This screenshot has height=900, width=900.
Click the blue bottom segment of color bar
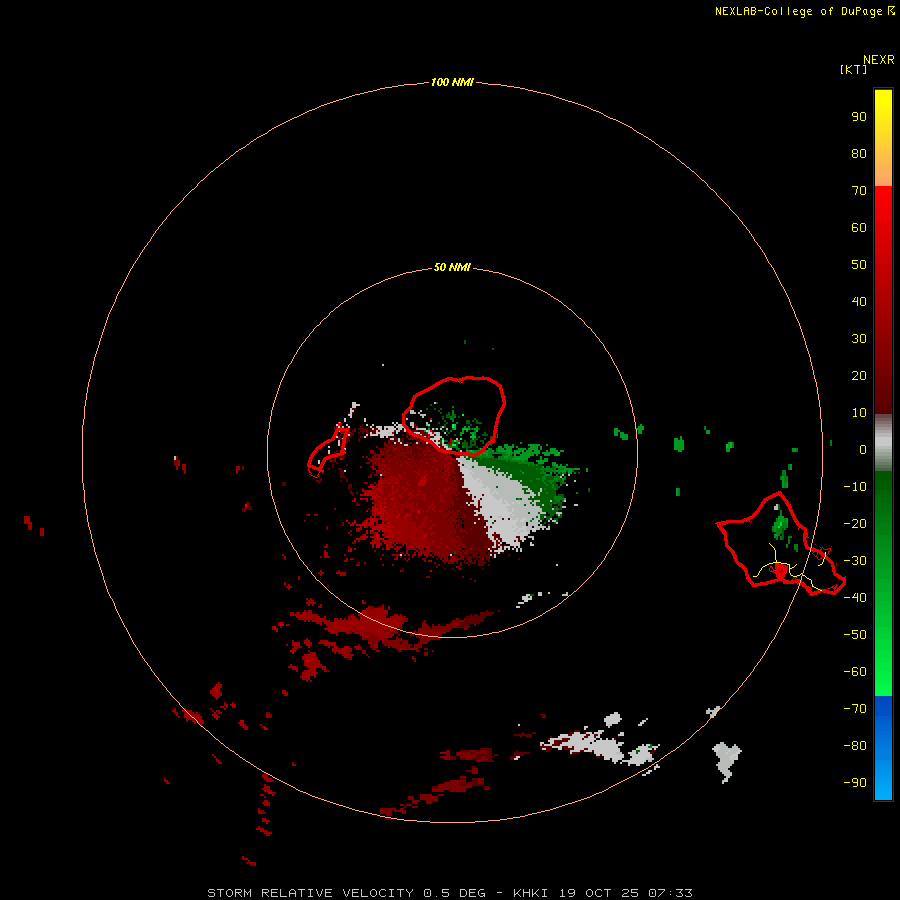[883, 748]
